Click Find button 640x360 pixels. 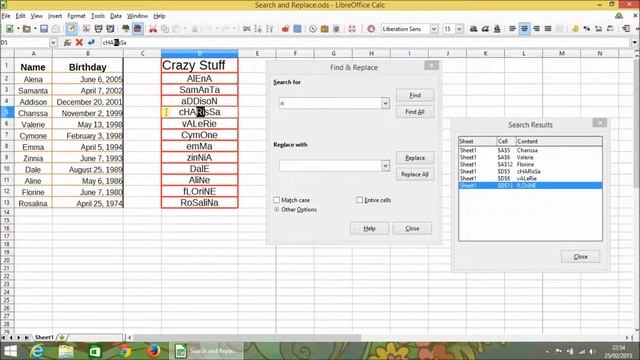pos(415,95)
